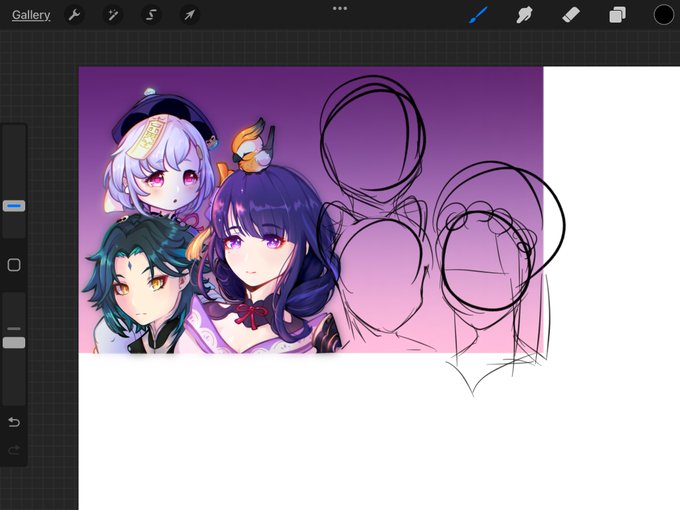This screenshot has height=510, width=680.
Task: Undo the last stroke
Action: [x=14, y=422]
